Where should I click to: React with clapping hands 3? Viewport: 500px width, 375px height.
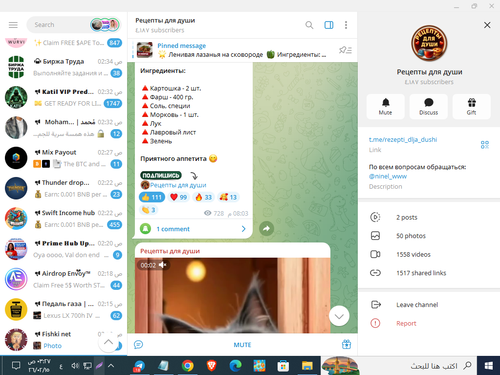pyautogui.click(x=148, y=210)
